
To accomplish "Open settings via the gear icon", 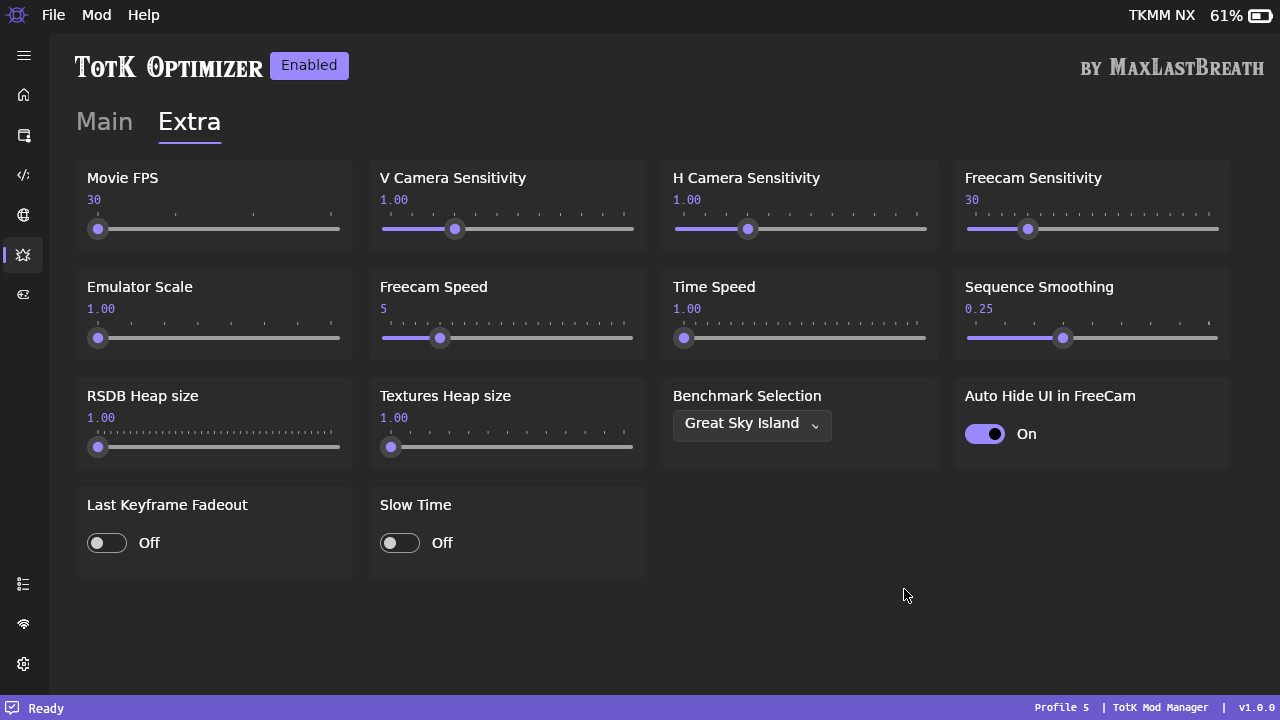I will pyautogui.click(x=24, y=664).
